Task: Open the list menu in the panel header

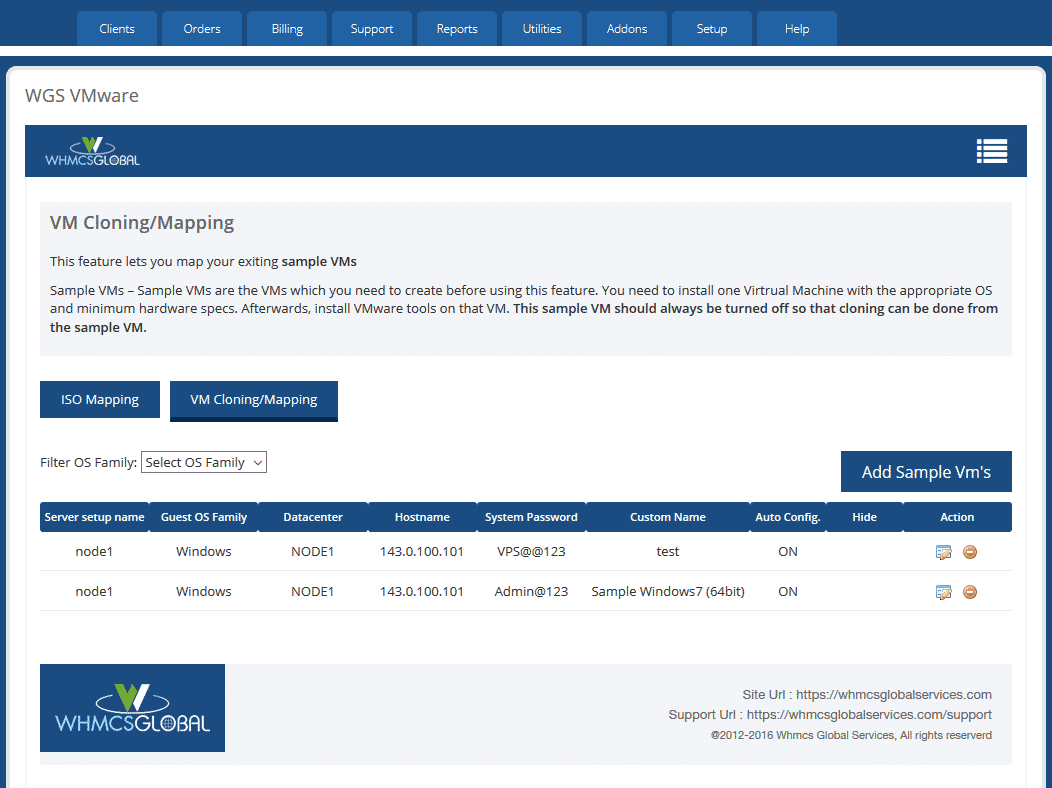Action: tap(991, 150)
